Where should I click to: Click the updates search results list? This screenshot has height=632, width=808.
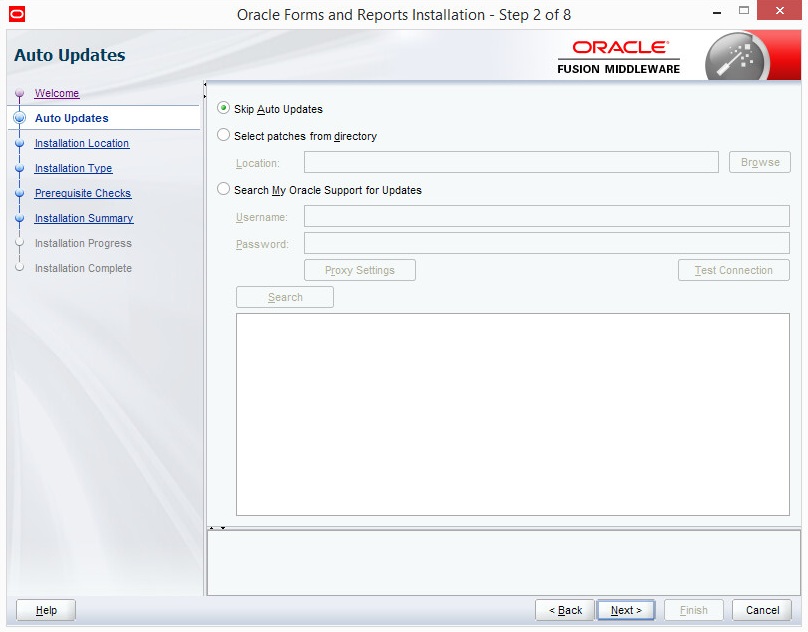point(513,414)
